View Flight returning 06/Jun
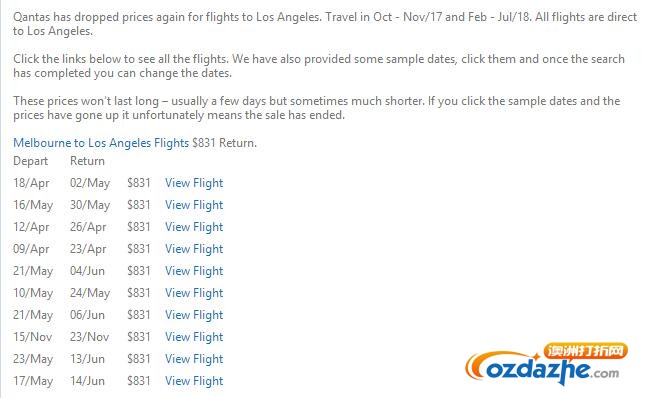The height and width of the screenshot is (398, 650). (x=194, y=315)
